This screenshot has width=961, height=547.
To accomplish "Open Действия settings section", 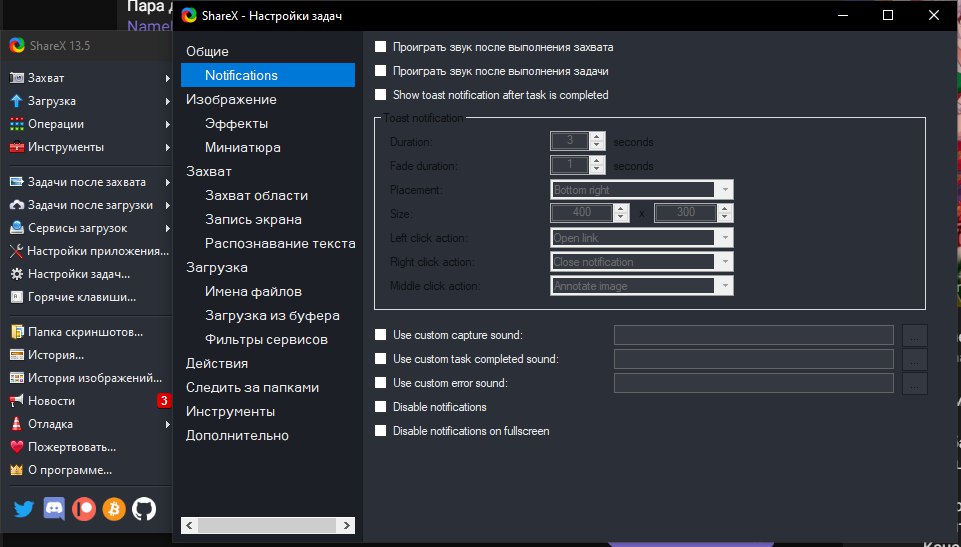I will 217,363.
